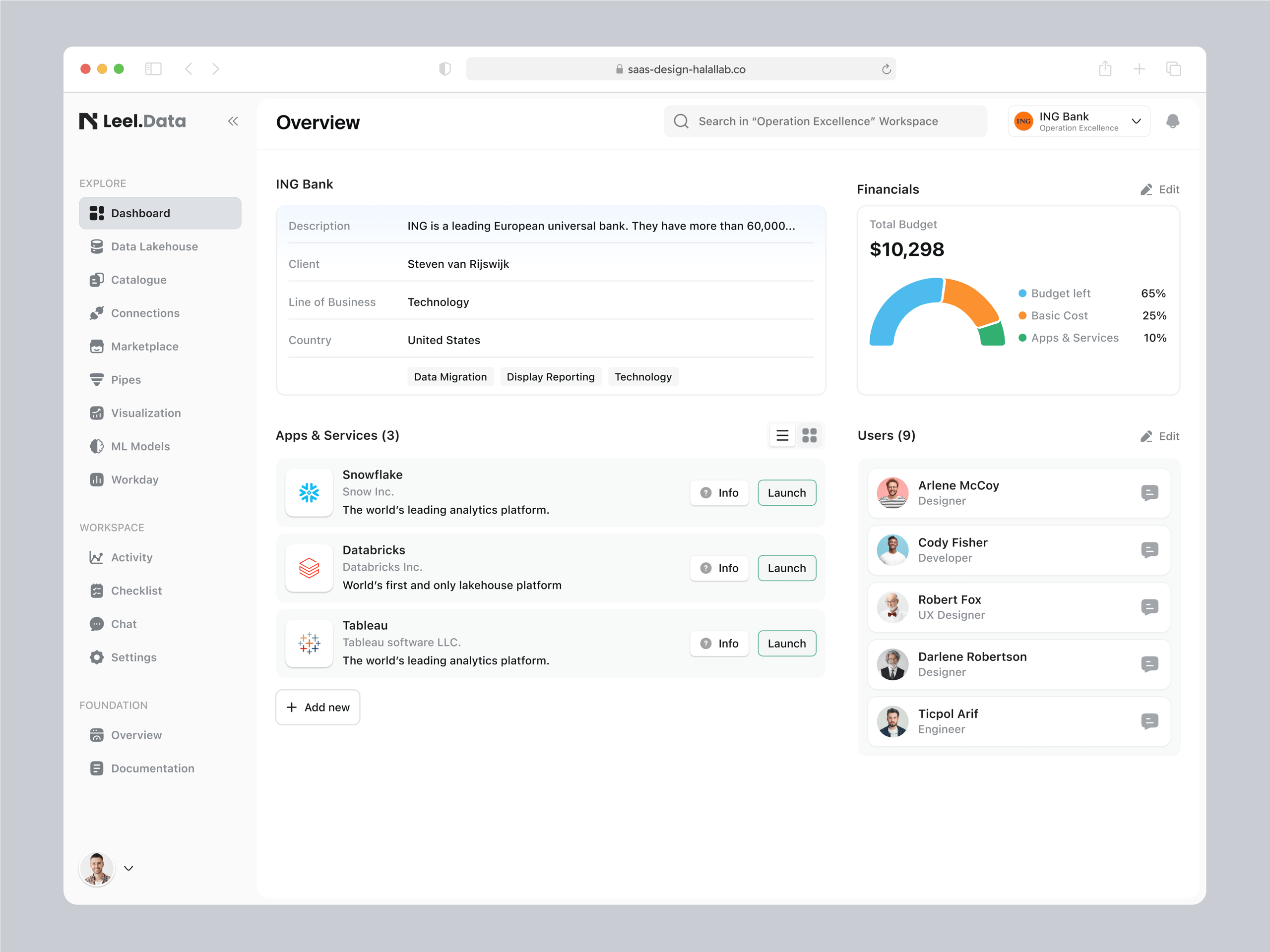Go forward in browser
Viewport: 1270px width, 952px height.
216,69
